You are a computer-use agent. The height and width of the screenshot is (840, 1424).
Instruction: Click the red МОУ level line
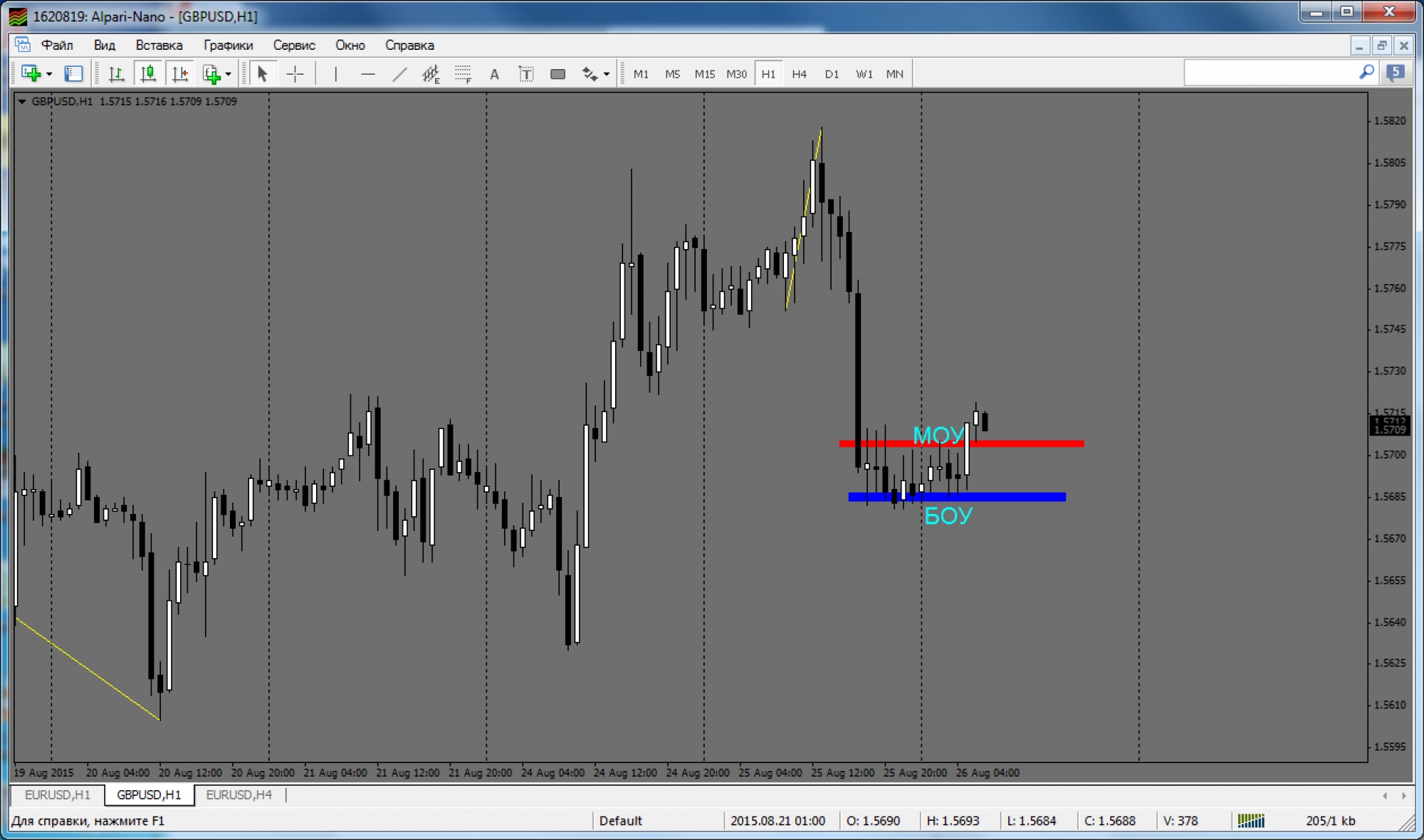click(x=1032, y=443)
